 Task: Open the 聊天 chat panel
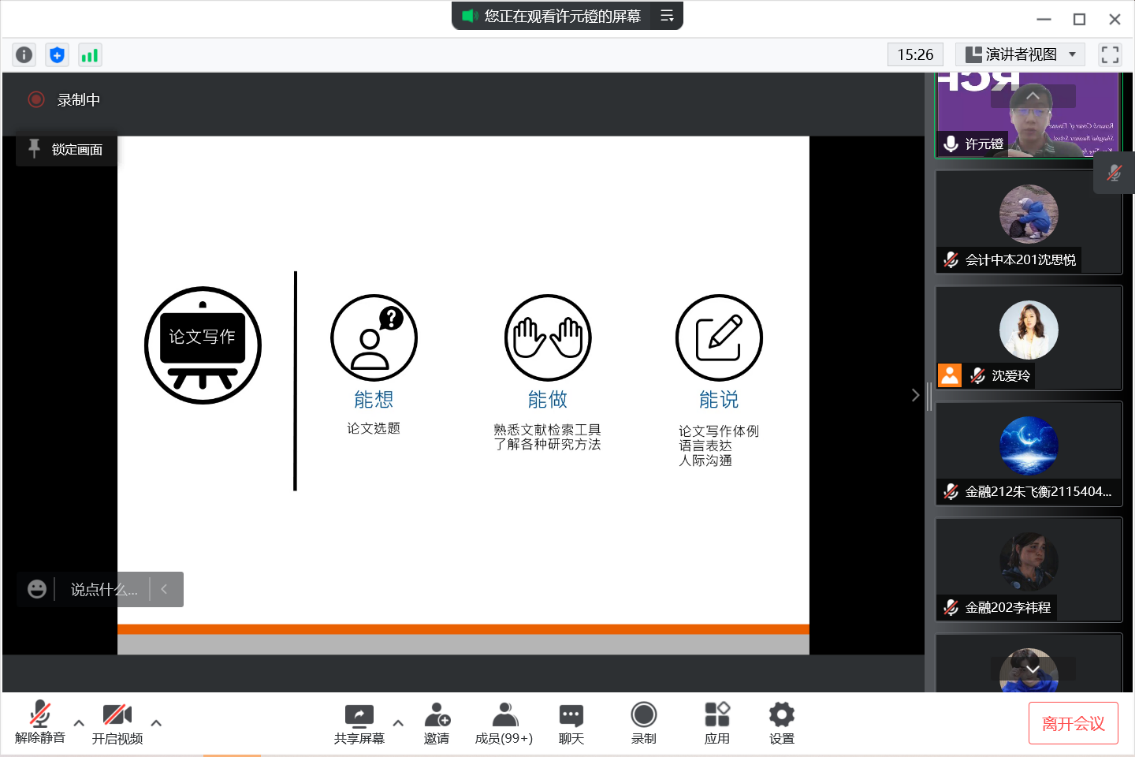[x=571, y=723]
